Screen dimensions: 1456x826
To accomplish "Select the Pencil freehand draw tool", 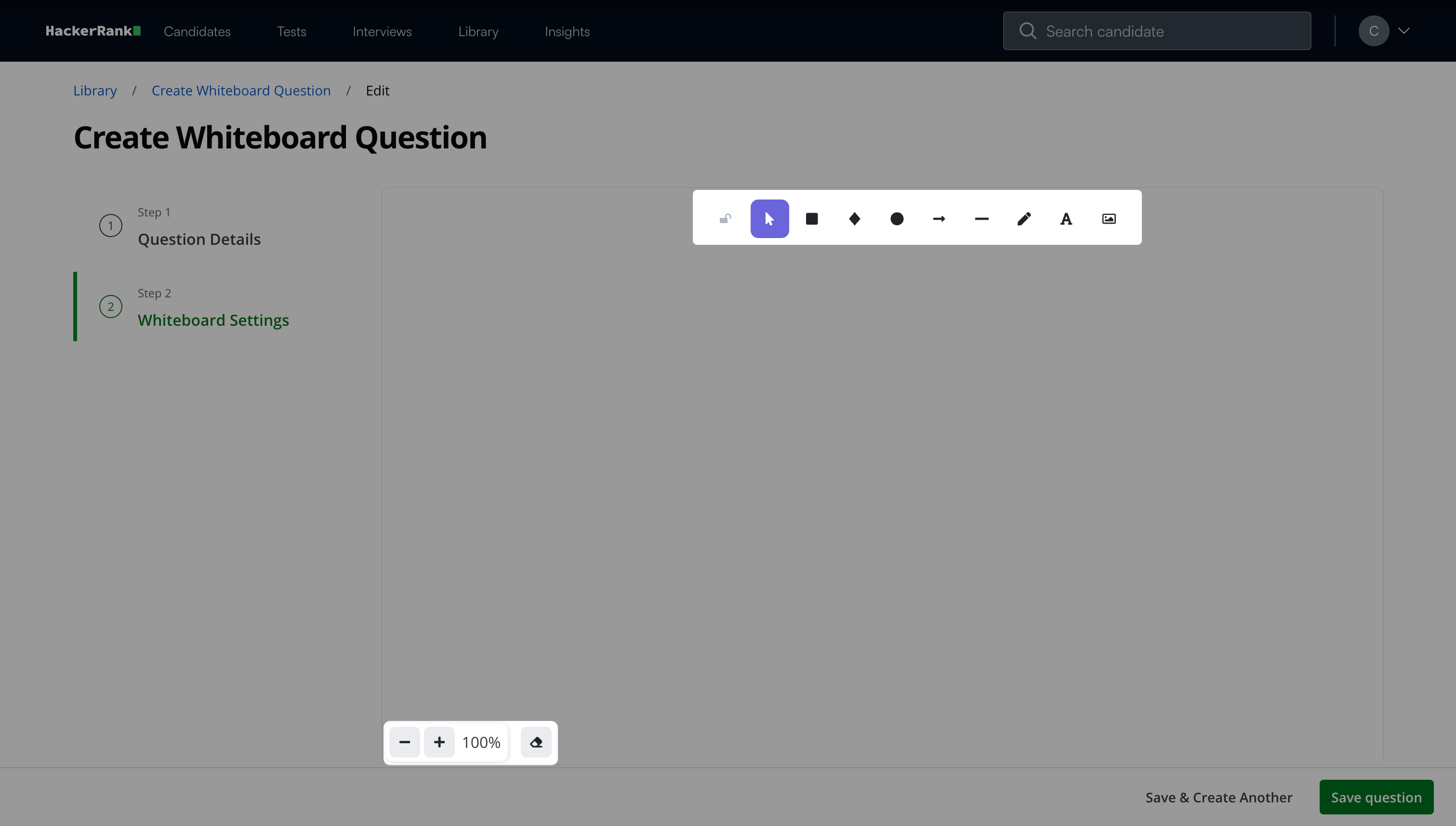I will pos(1024,219).
